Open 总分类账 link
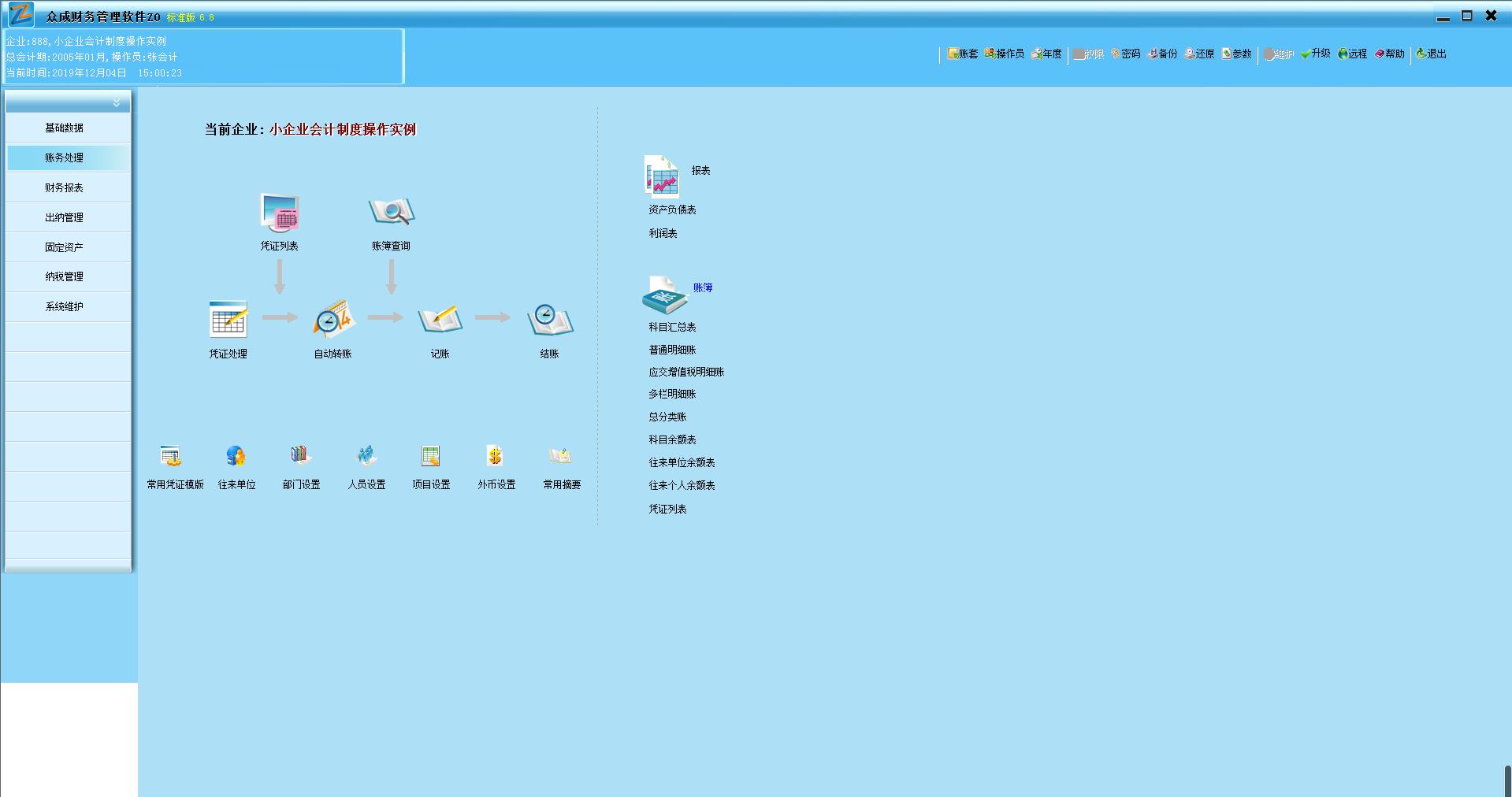 pos(667,417)
